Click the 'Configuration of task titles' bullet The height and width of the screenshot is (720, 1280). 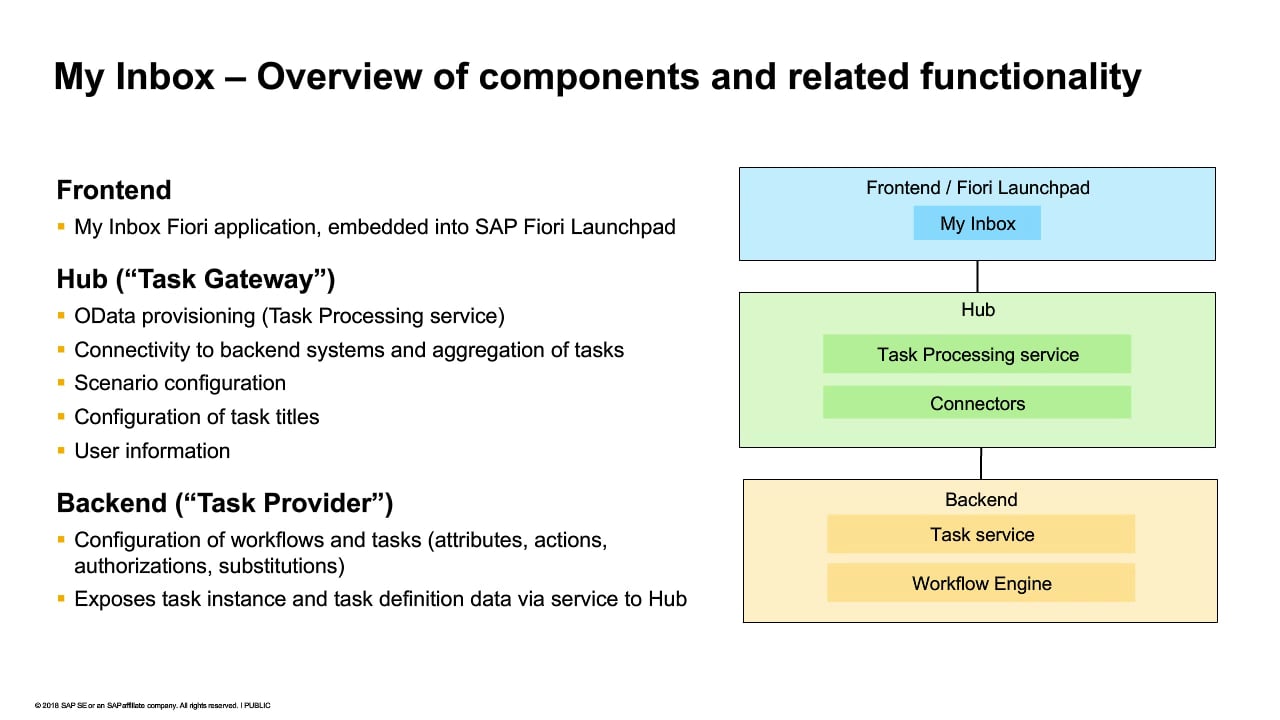(197, 417)
